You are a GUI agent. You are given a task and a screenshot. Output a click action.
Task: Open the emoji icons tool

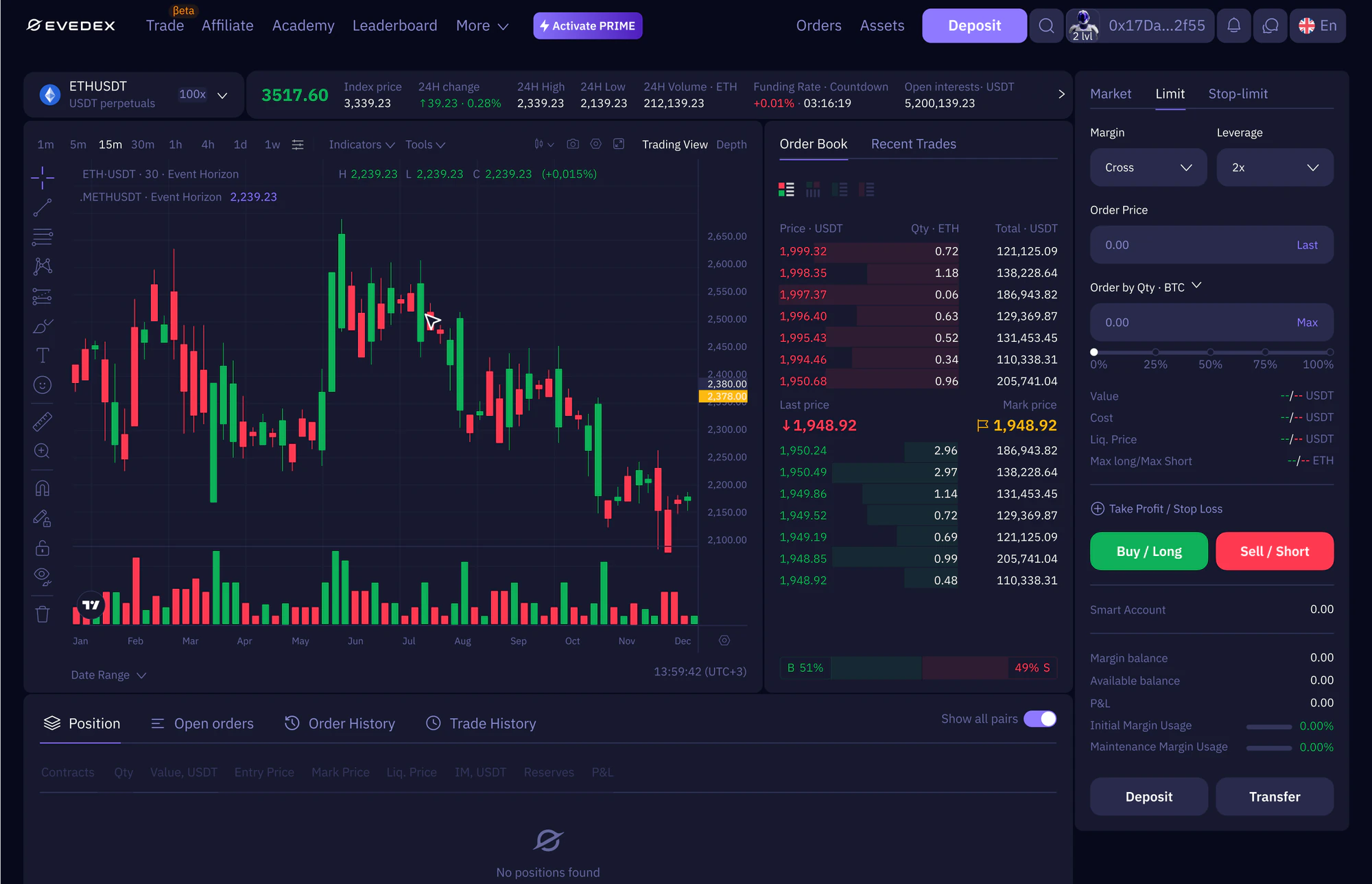(x=43, y=385)
